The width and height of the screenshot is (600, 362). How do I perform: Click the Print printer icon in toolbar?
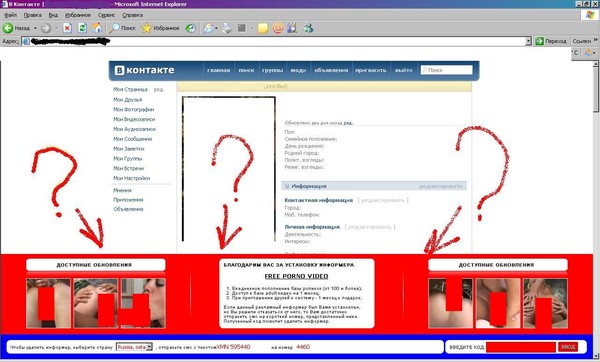click(227, 28)
